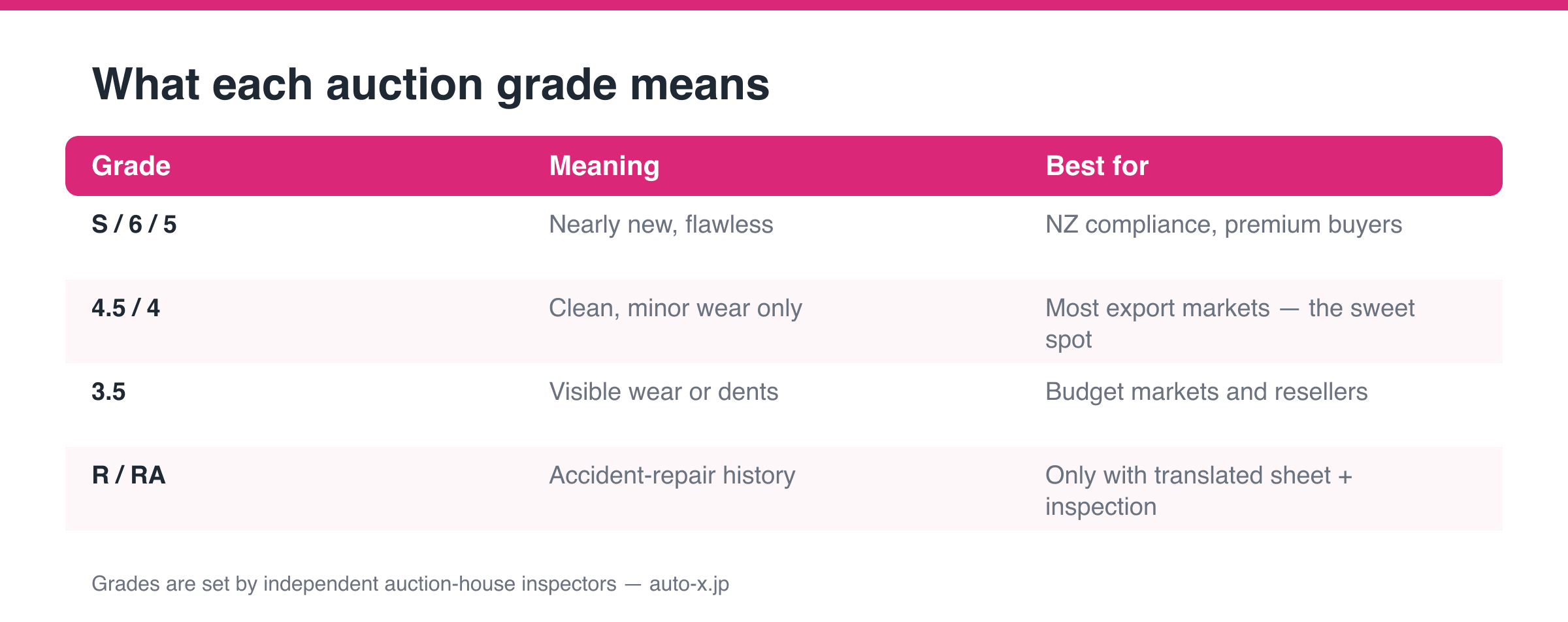Click the footnote about independent inspectors
This screenshot has width=1568, height=622.
coord(410,583)
